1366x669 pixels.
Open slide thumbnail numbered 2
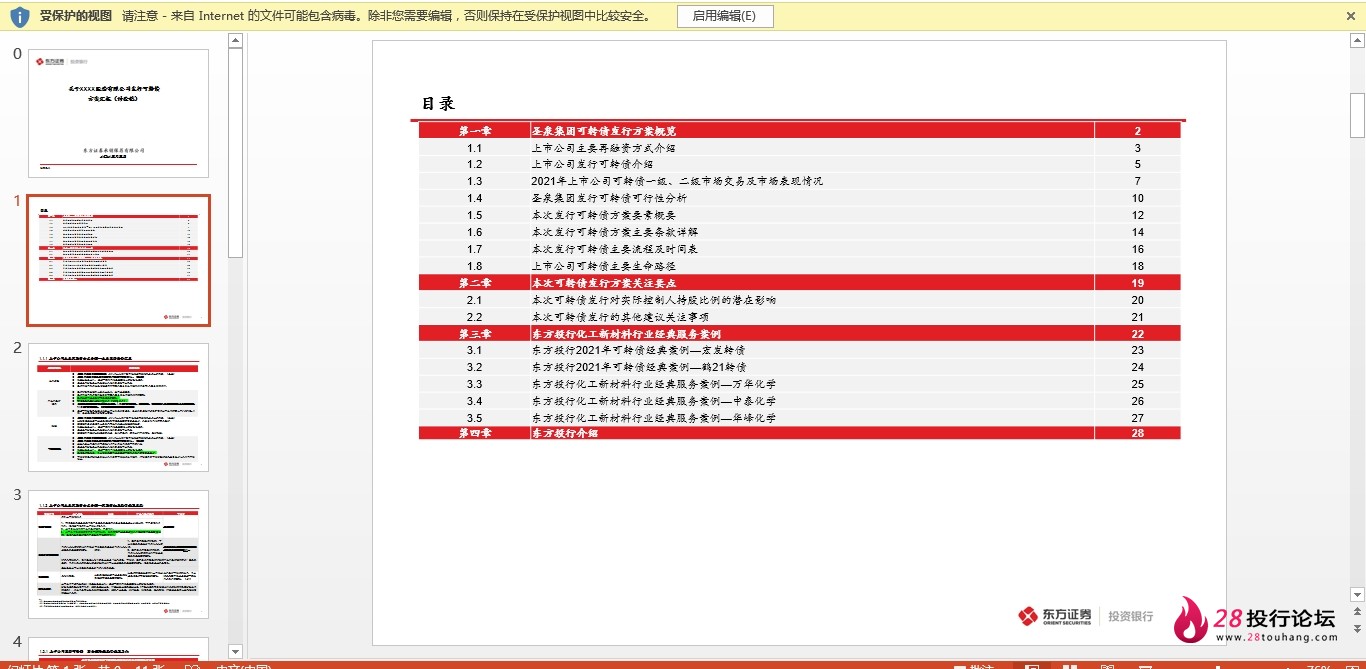pyautogui.click(x=118, y=407)
